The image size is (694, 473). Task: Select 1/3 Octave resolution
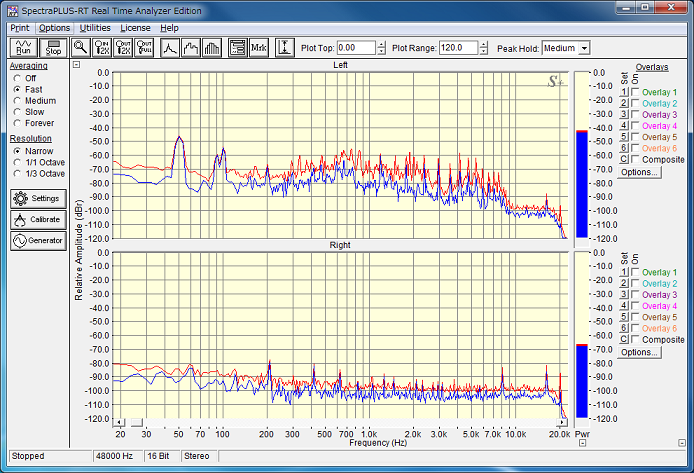(x=17, y=173)
